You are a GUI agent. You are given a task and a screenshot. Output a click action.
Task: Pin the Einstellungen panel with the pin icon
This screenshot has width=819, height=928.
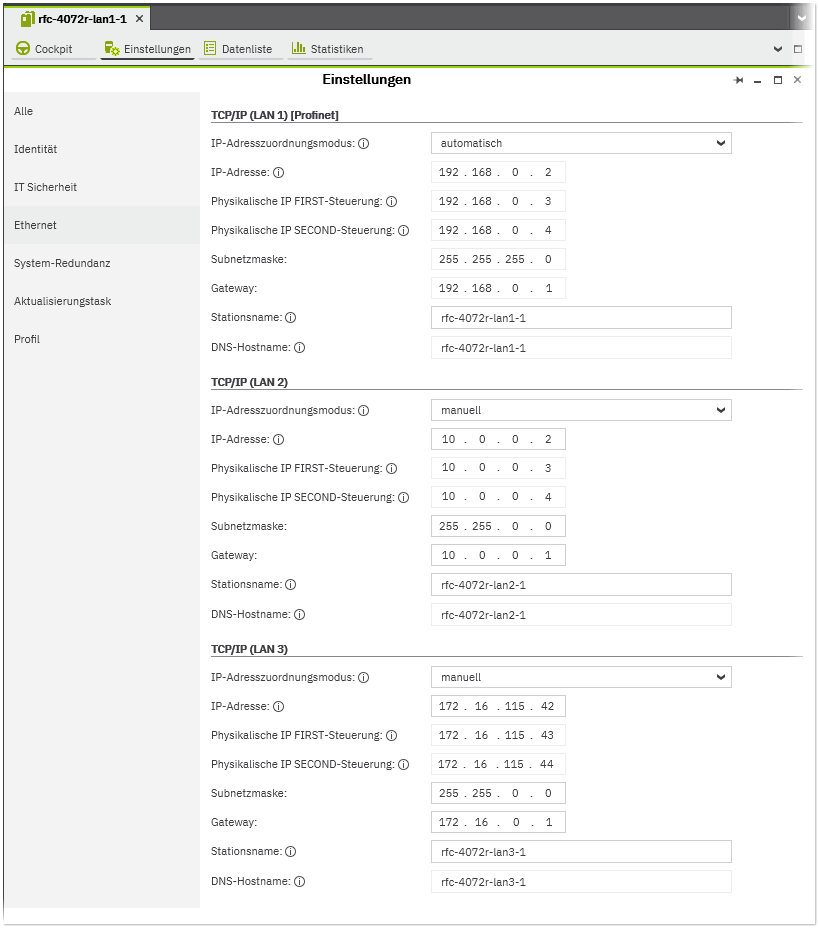tap(739, 80)
